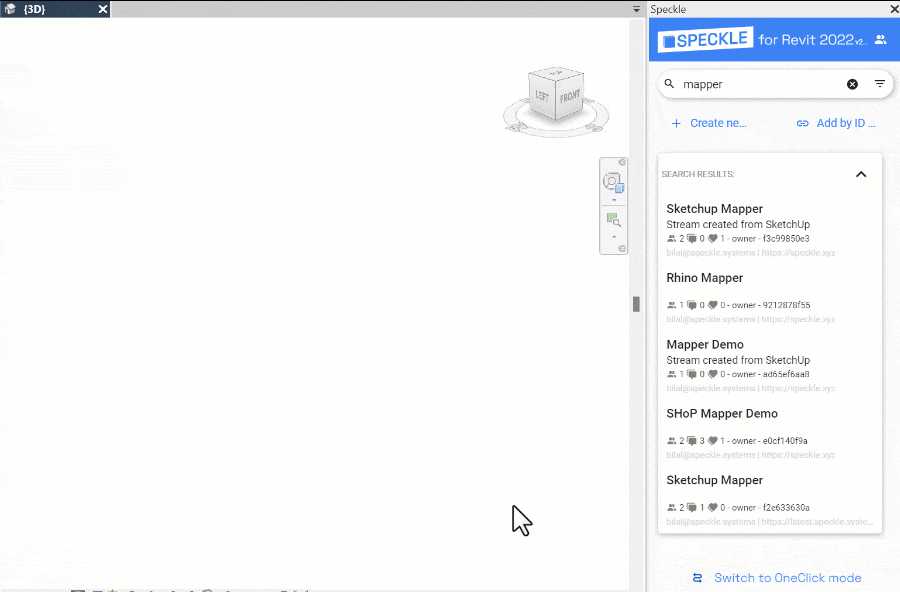Viewport: 900px width, 592px height.
Task: Open the stream filter options icon
Action: click(x=879, y=84)
